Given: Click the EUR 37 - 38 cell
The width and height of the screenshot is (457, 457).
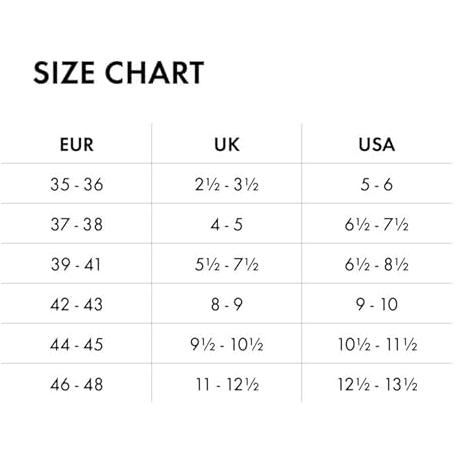Looking at the screenshot, I should pos(76,224).
